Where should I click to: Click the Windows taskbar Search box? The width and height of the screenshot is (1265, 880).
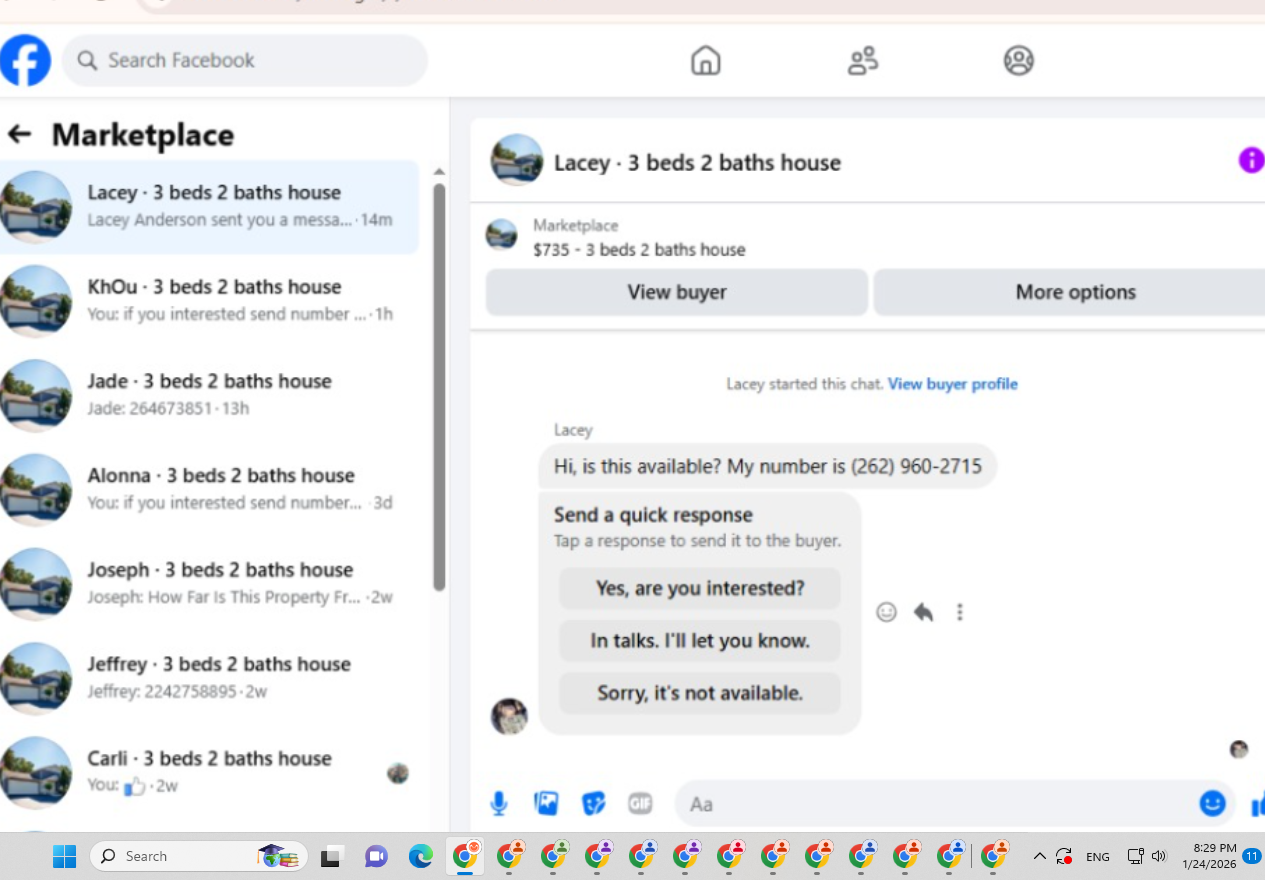(x=198, y=856)
